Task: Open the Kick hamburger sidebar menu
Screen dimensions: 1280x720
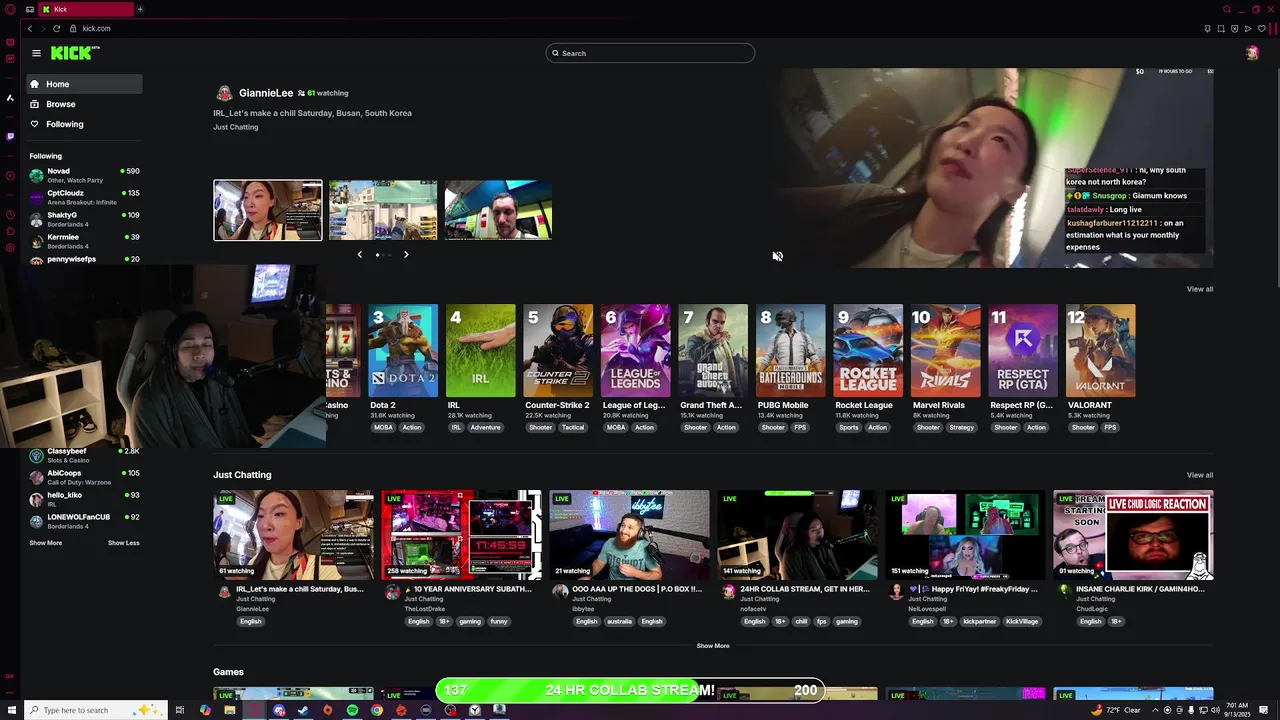Action: [x=36, y=53]
